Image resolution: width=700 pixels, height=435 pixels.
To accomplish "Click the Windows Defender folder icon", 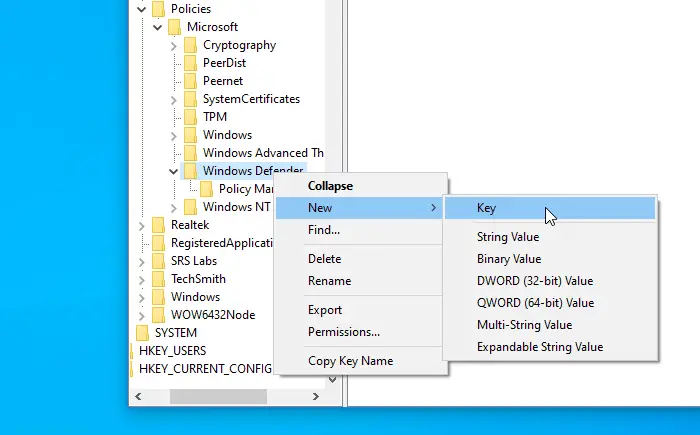I will pyautogui.click(x=190, y=171).
